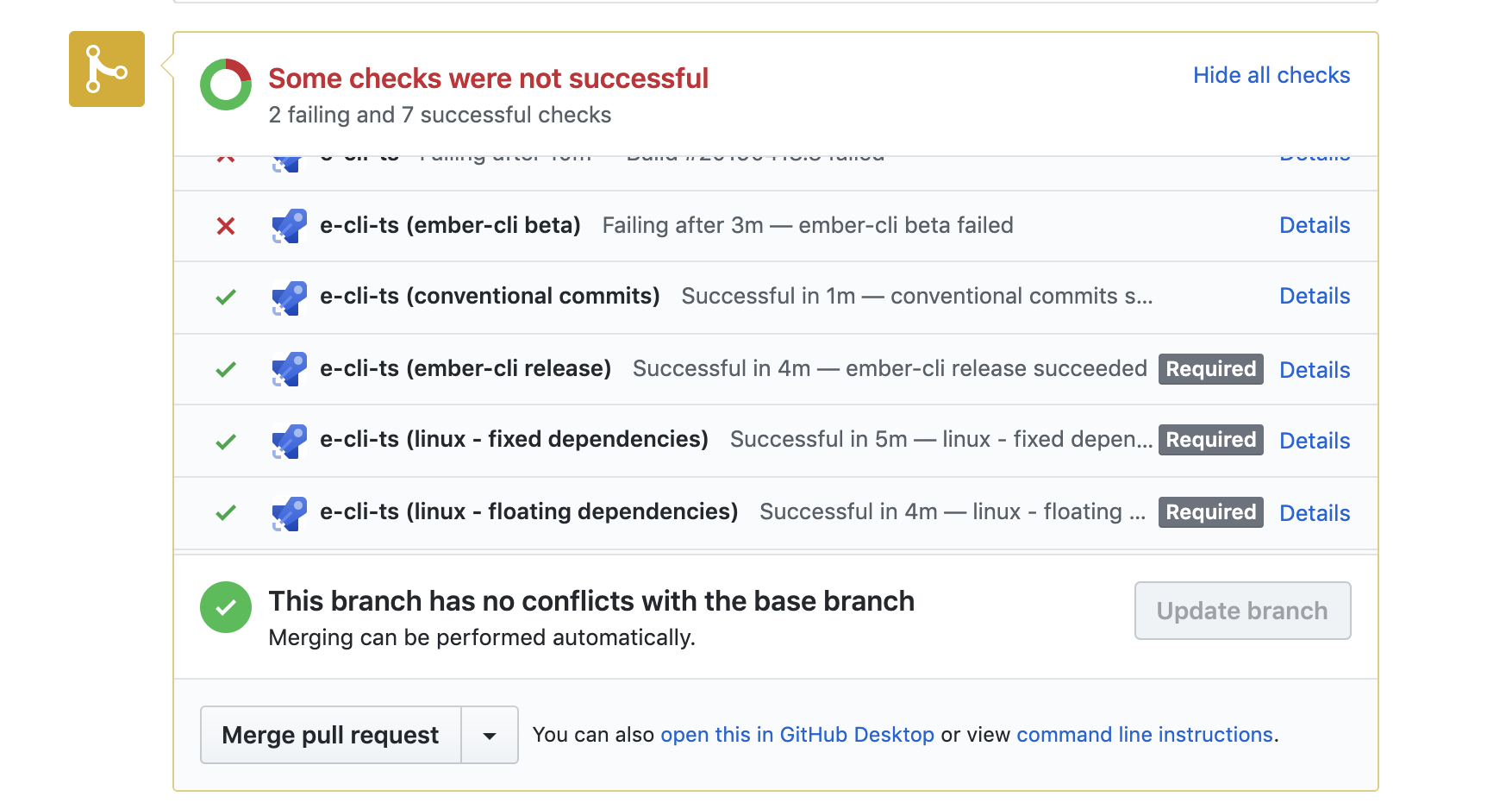Click green circle check for no conflicts
Viewport: 1512px width, 809px height.
[x=226, y=607]
